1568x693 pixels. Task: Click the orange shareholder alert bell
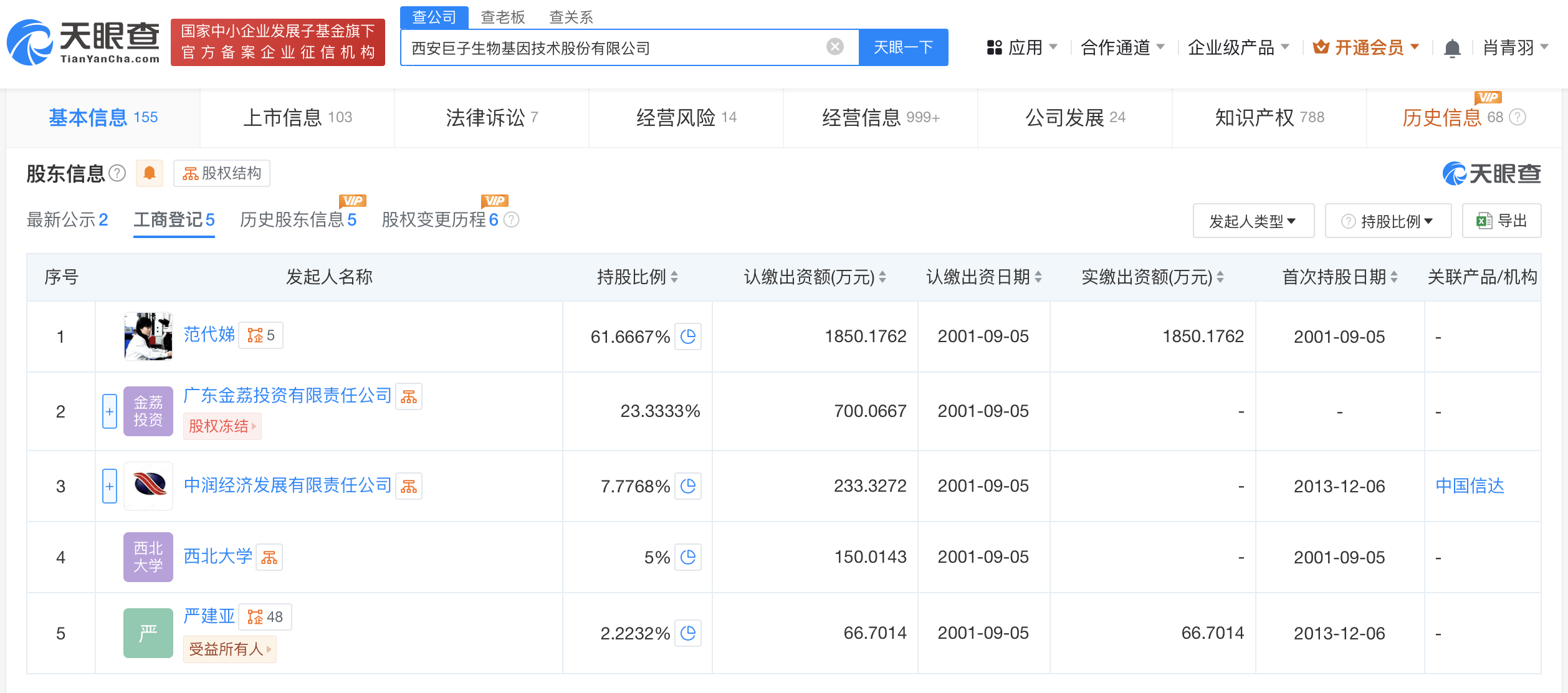coord(150,173)
